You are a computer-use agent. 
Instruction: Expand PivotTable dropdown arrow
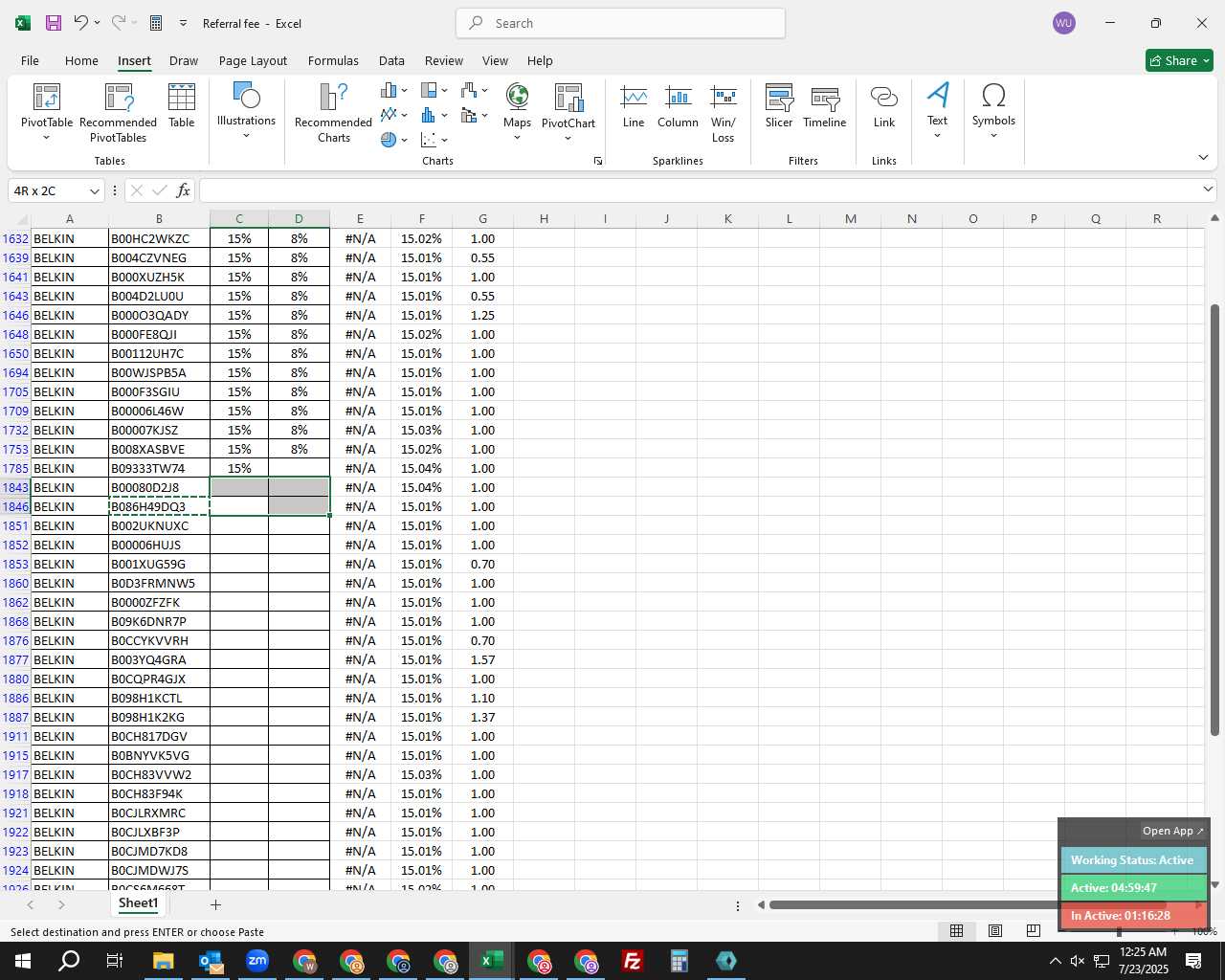(46, 138)
